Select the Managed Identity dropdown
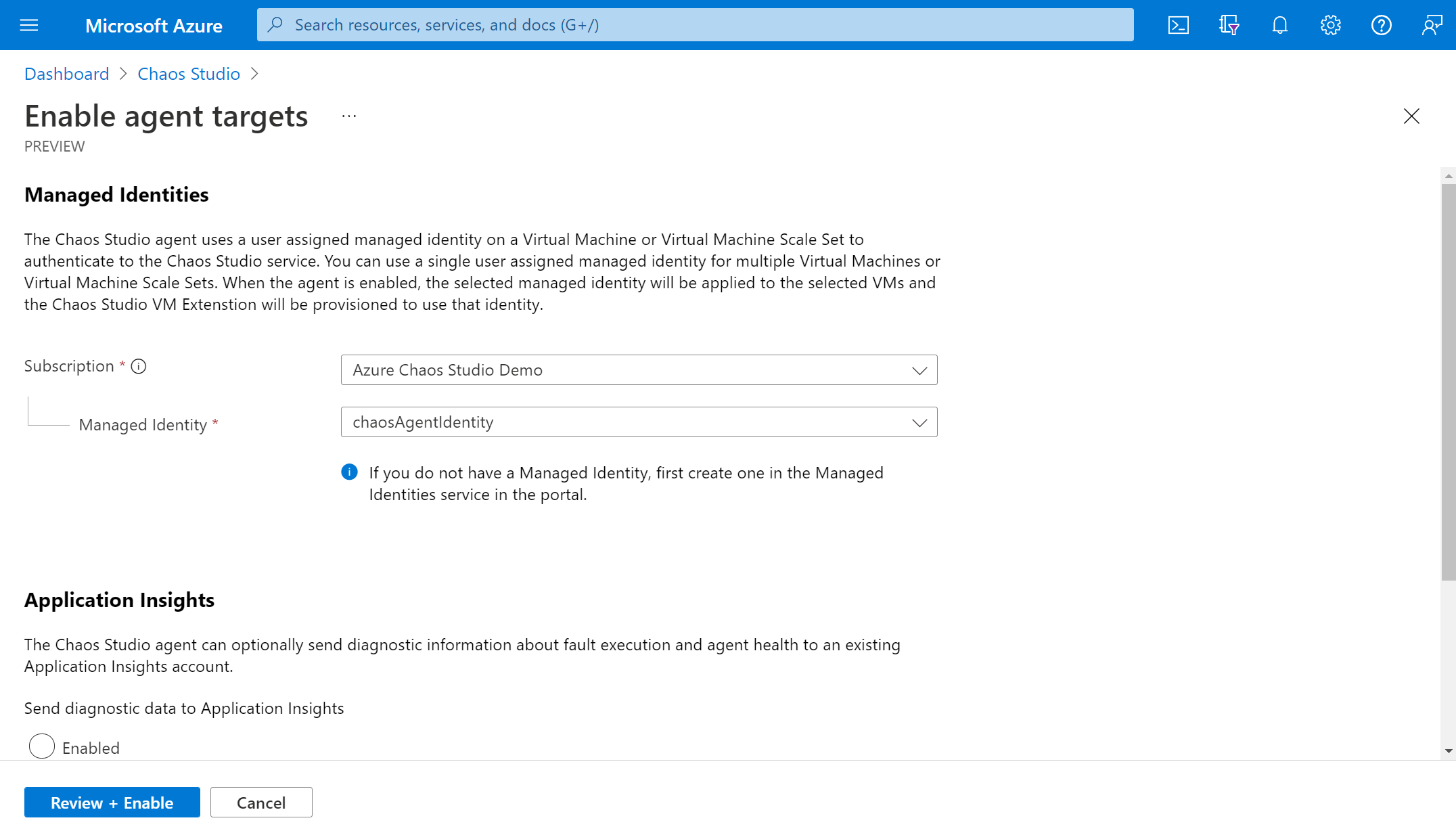 click(639, 422)
